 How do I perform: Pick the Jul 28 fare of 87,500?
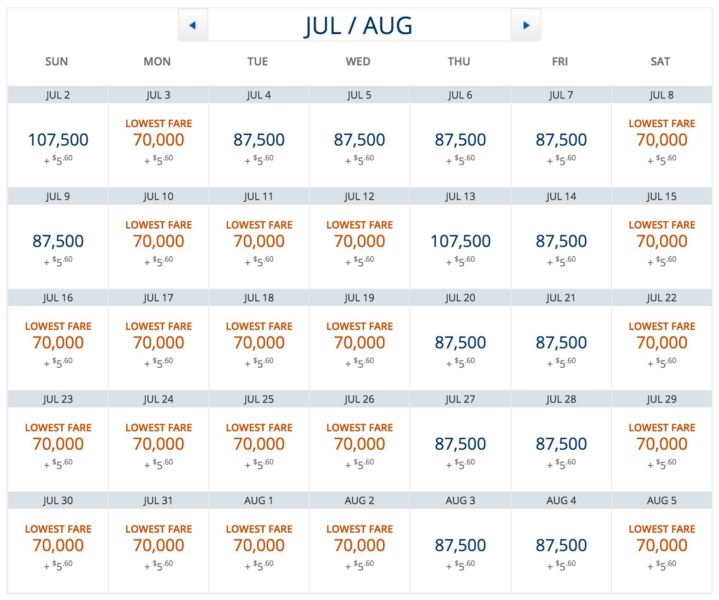pyautogui.click(x=561, y=444)
